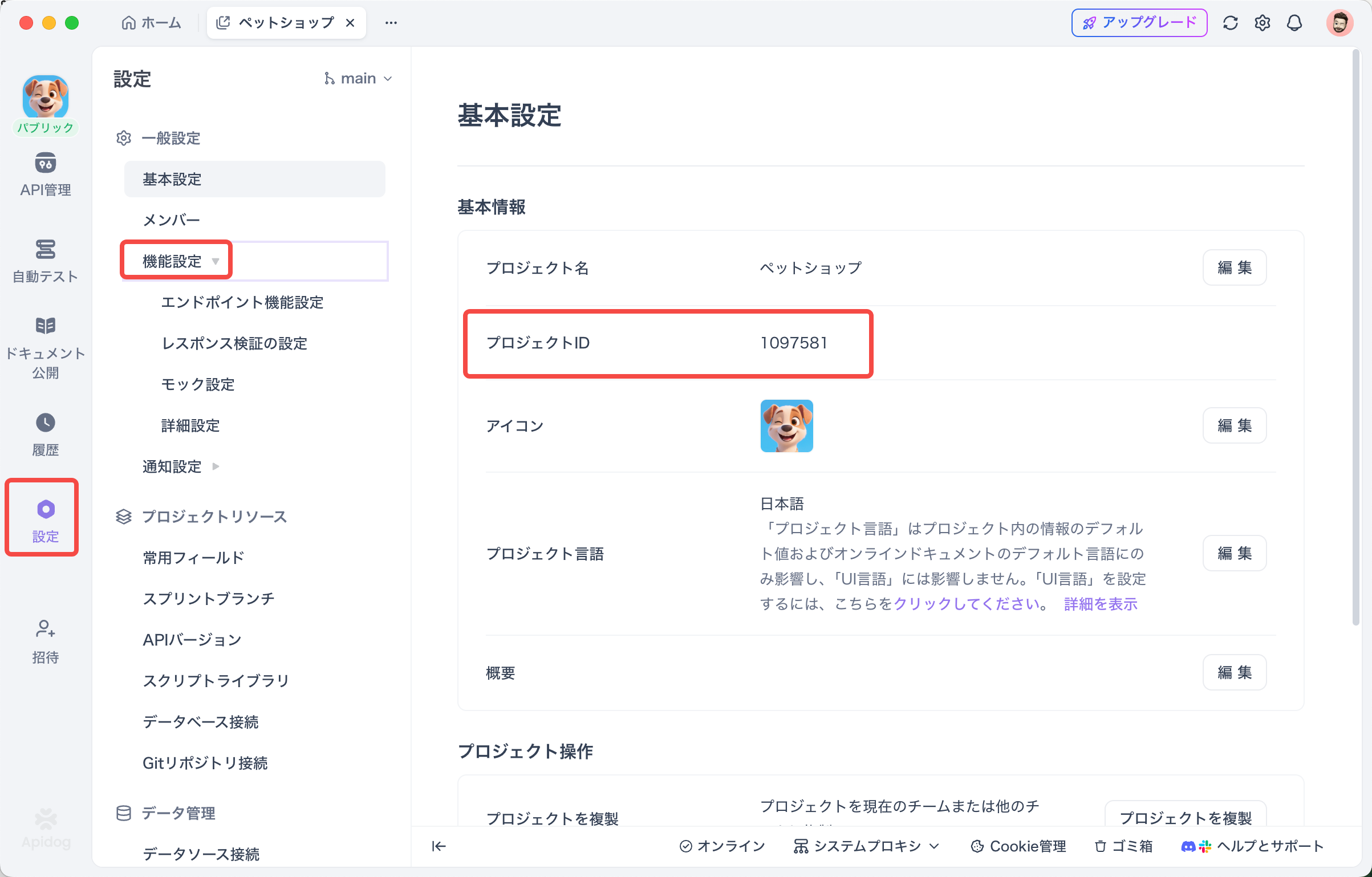Image resolution: width=1372 pixels, height=877 pixels.
Task: Open the main branch dropdown
Action: pos(358,78)
